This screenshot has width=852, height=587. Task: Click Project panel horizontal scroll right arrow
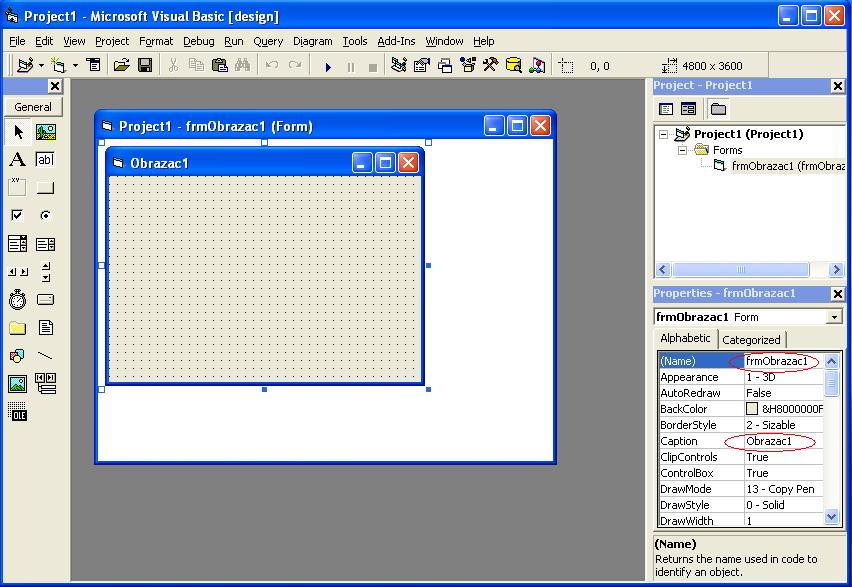[836, 270]
